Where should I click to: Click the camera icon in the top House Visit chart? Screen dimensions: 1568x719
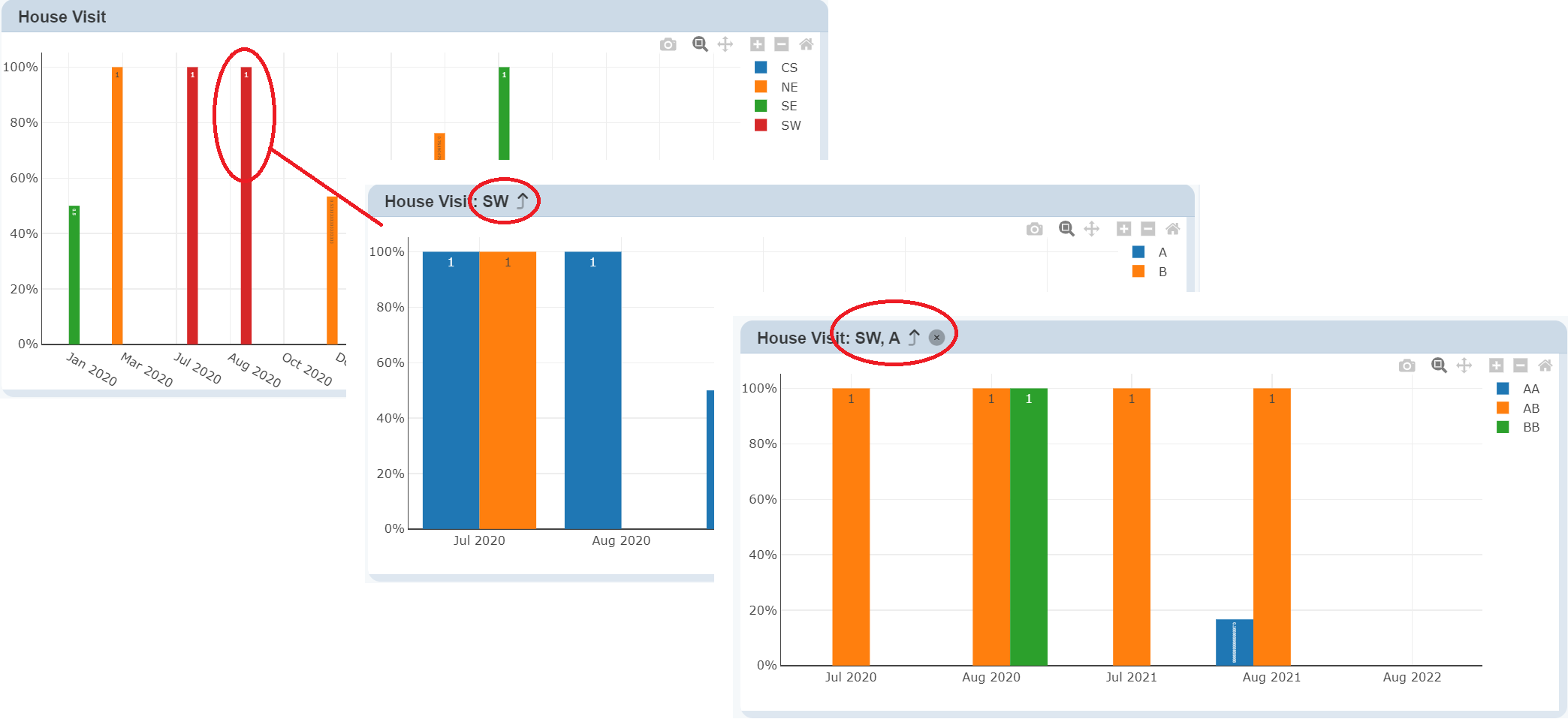coord(668,45)
